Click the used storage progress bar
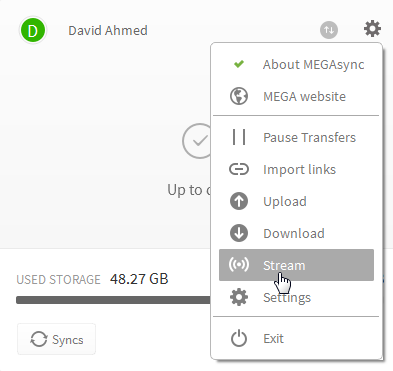The width and height of the screenshot is (393, 371). click(x=113, y=300)
